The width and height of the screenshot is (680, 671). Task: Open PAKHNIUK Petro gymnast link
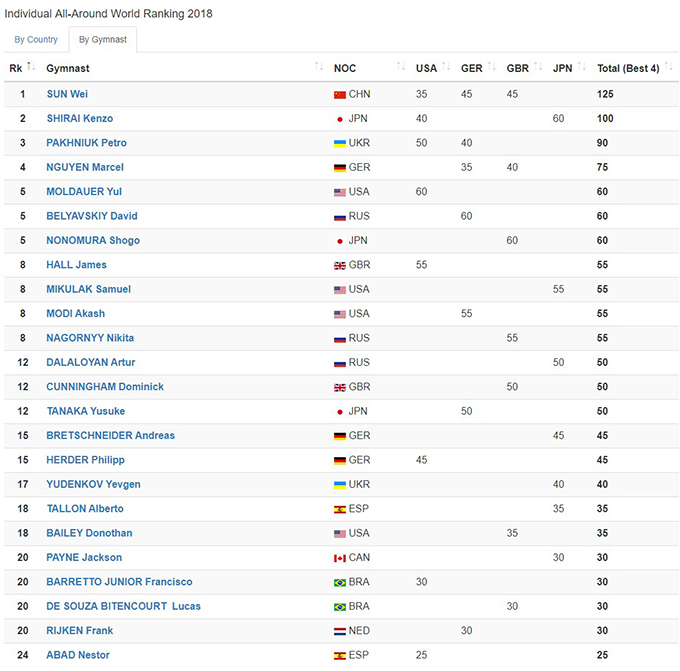[x=86, y=143]
